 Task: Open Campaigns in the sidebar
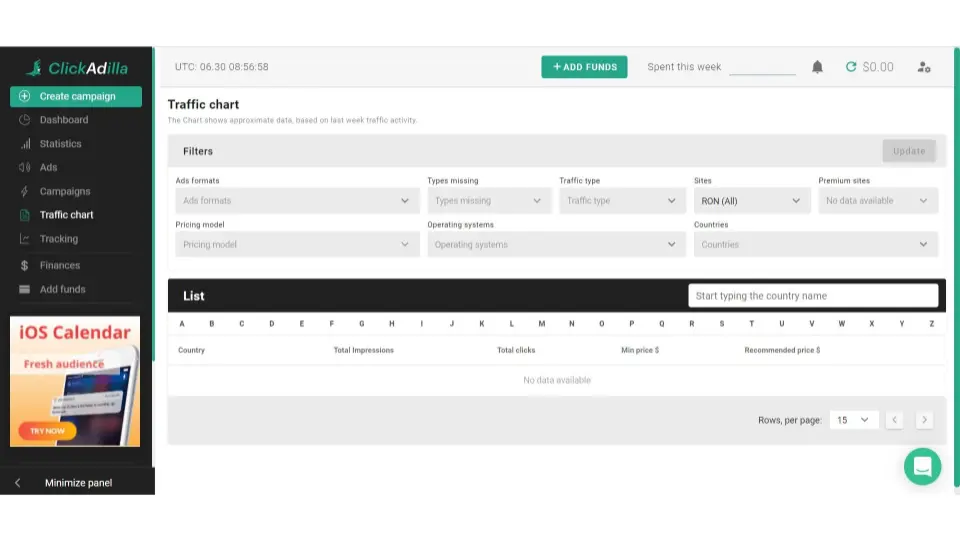[x=65, y=192]
